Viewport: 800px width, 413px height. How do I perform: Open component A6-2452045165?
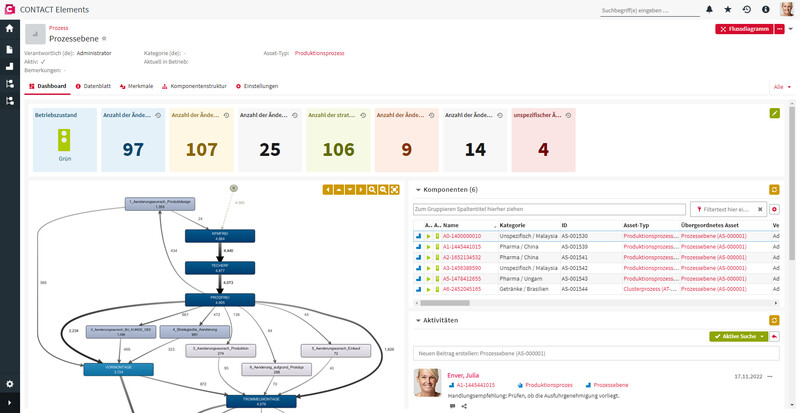pos(461,289)
